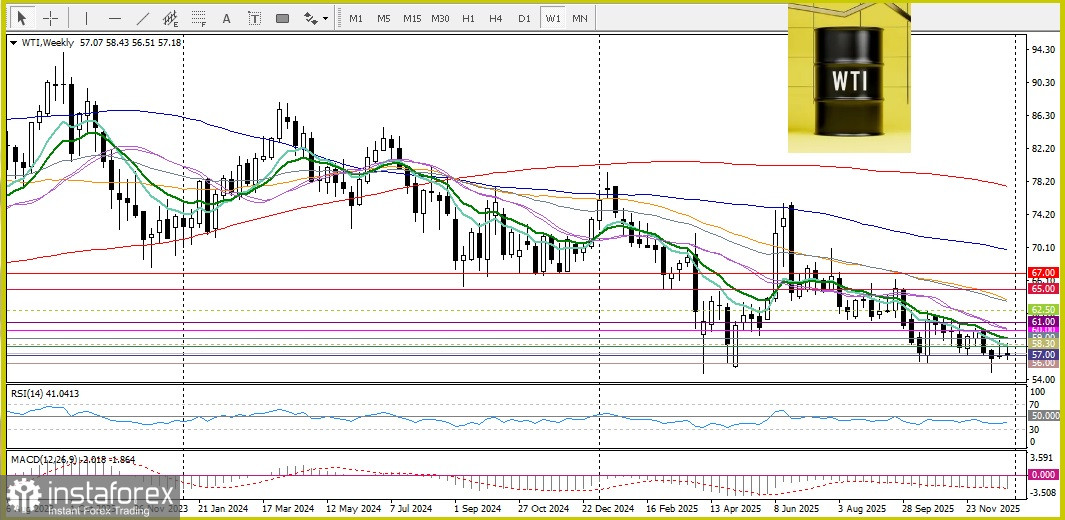Select the W1 weekly timeframe button
The height and width of the screenshot is (520, 1065).
pos(552,18)
